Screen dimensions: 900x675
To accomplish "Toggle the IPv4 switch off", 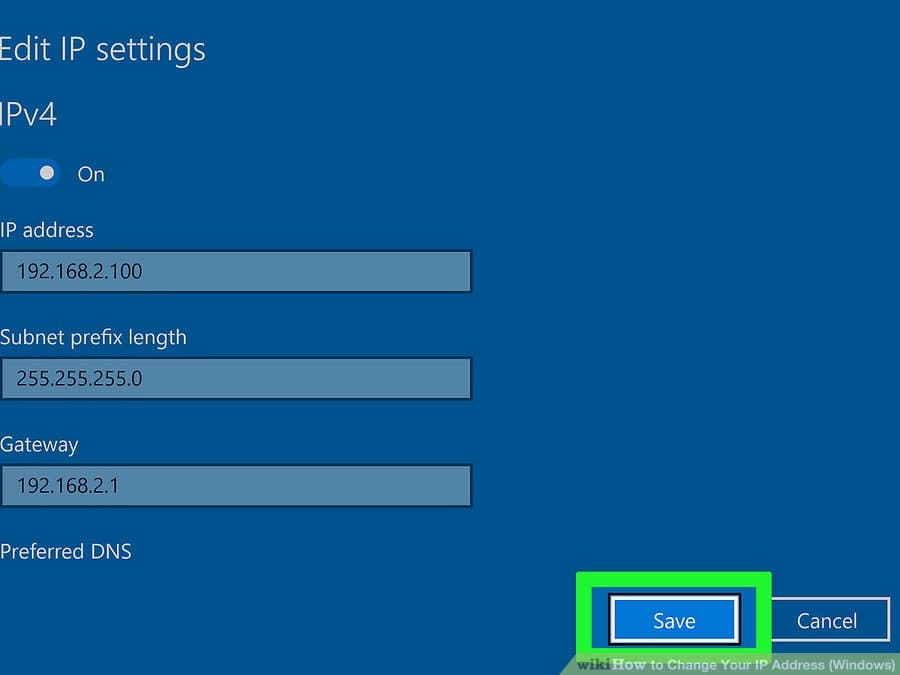I will click(x=30, y=173).
